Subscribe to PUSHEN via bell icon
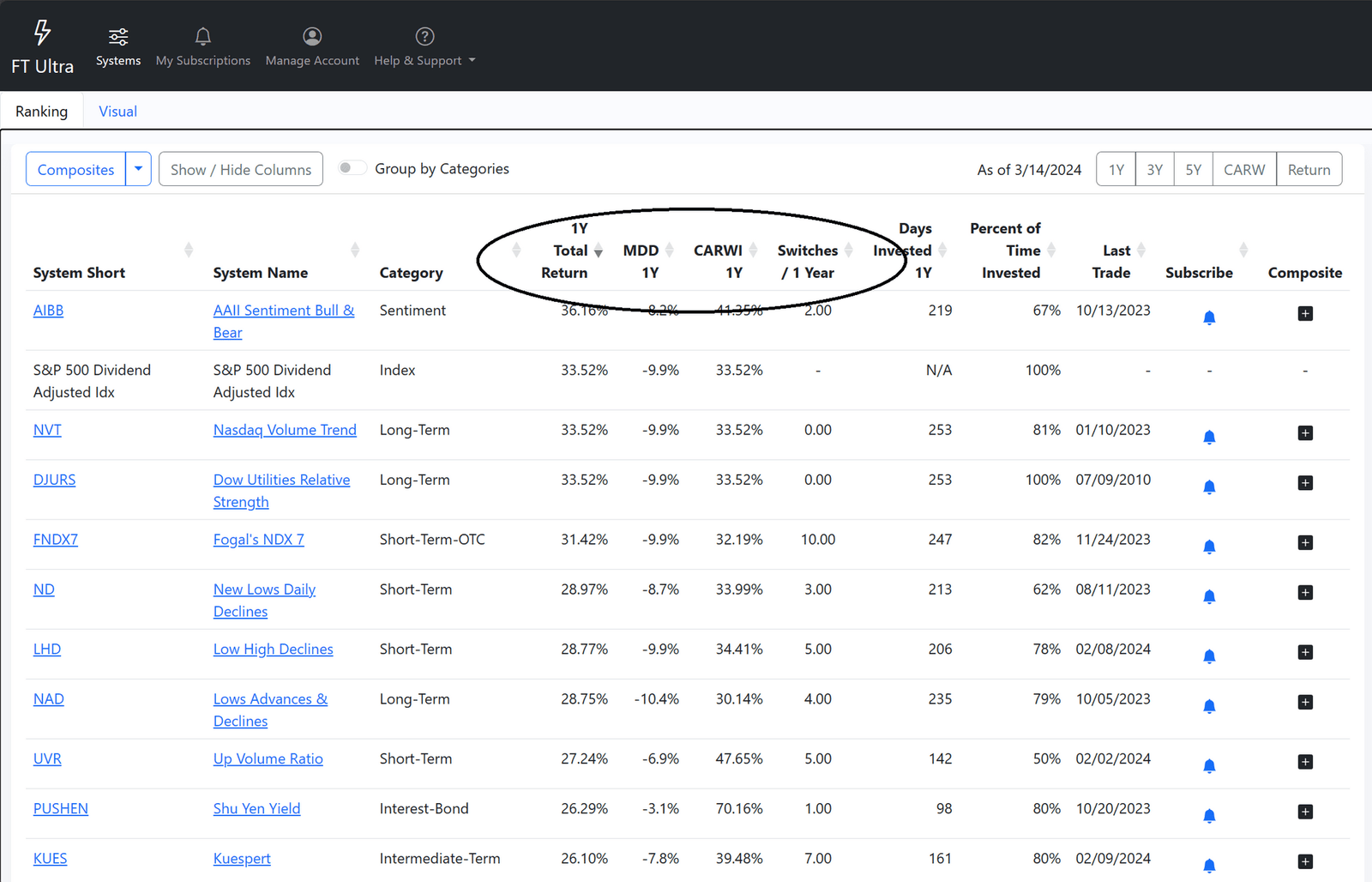The height and width of the screenshot is (882, 1372). tap(1209, 816)
